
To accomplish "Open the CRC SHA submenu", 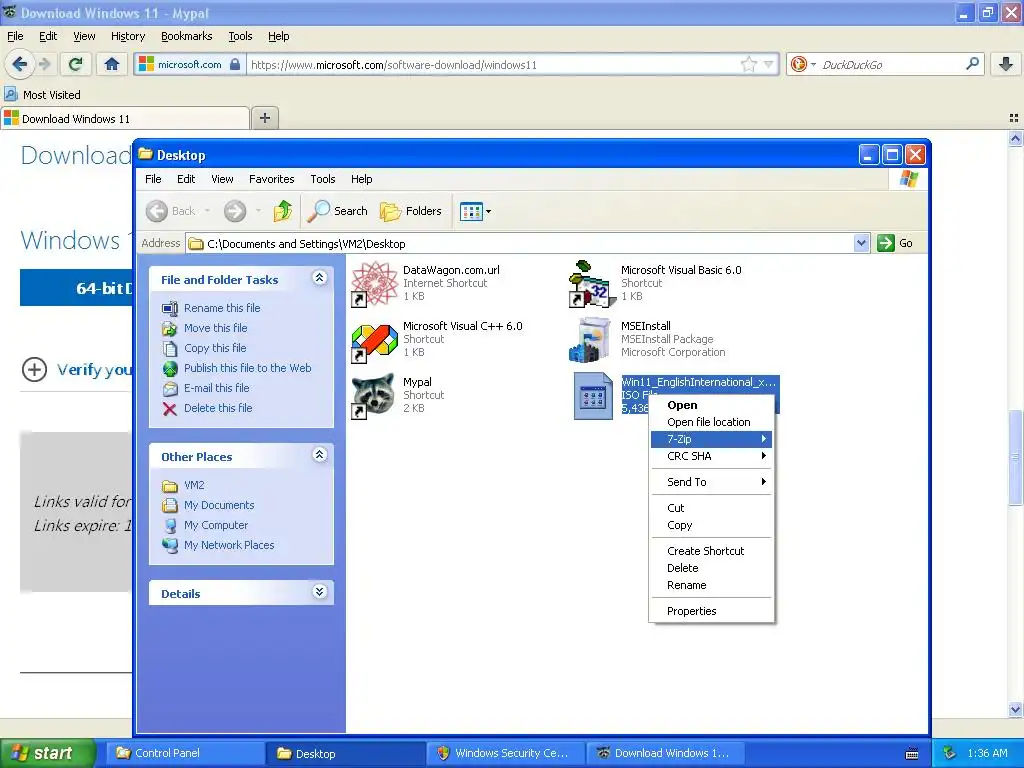I will click(x=711, y=456).
